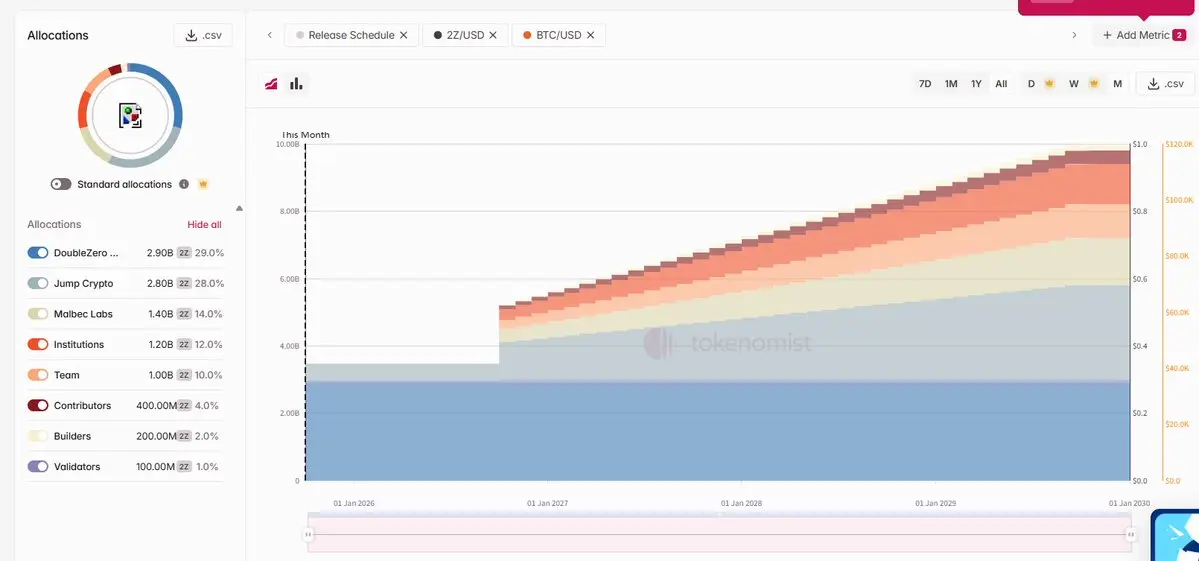
Task: Click crown icon beside W interval
Action: tap(1094, 84)
